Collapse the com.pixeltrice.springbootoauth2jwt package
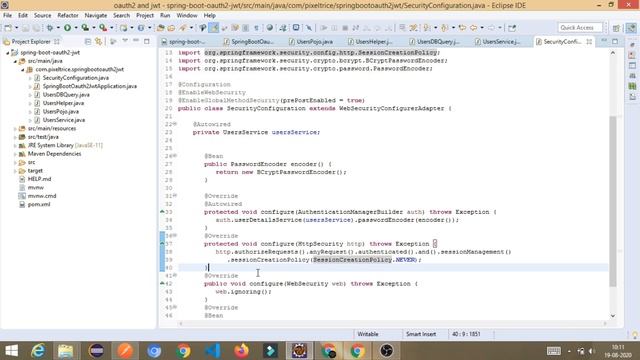Viewport: 640px width, 360px height. 22,70
